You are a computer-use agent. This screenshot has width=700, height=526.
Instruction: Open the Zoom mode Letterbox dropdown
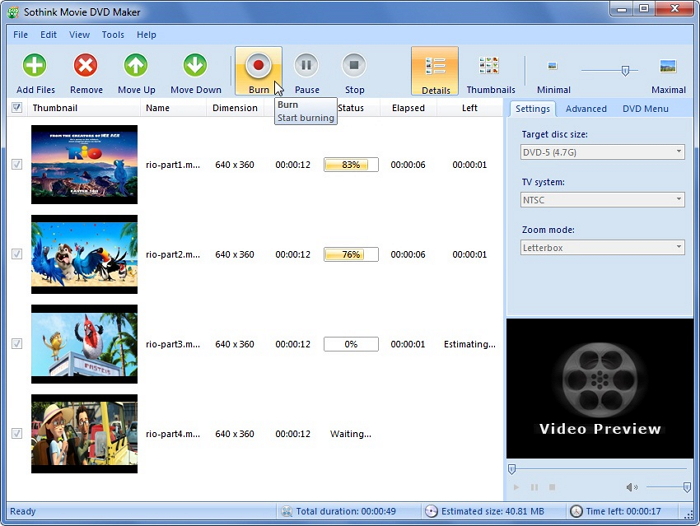tap(603, 247)
